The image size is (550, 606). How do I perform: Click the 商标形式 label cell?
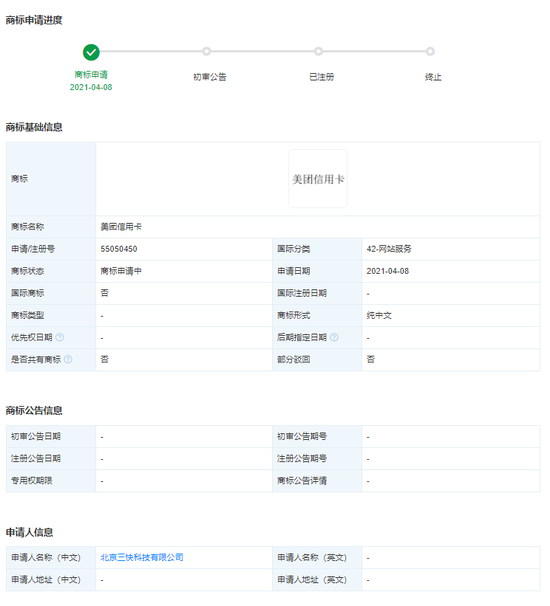[x=317, y=315]
